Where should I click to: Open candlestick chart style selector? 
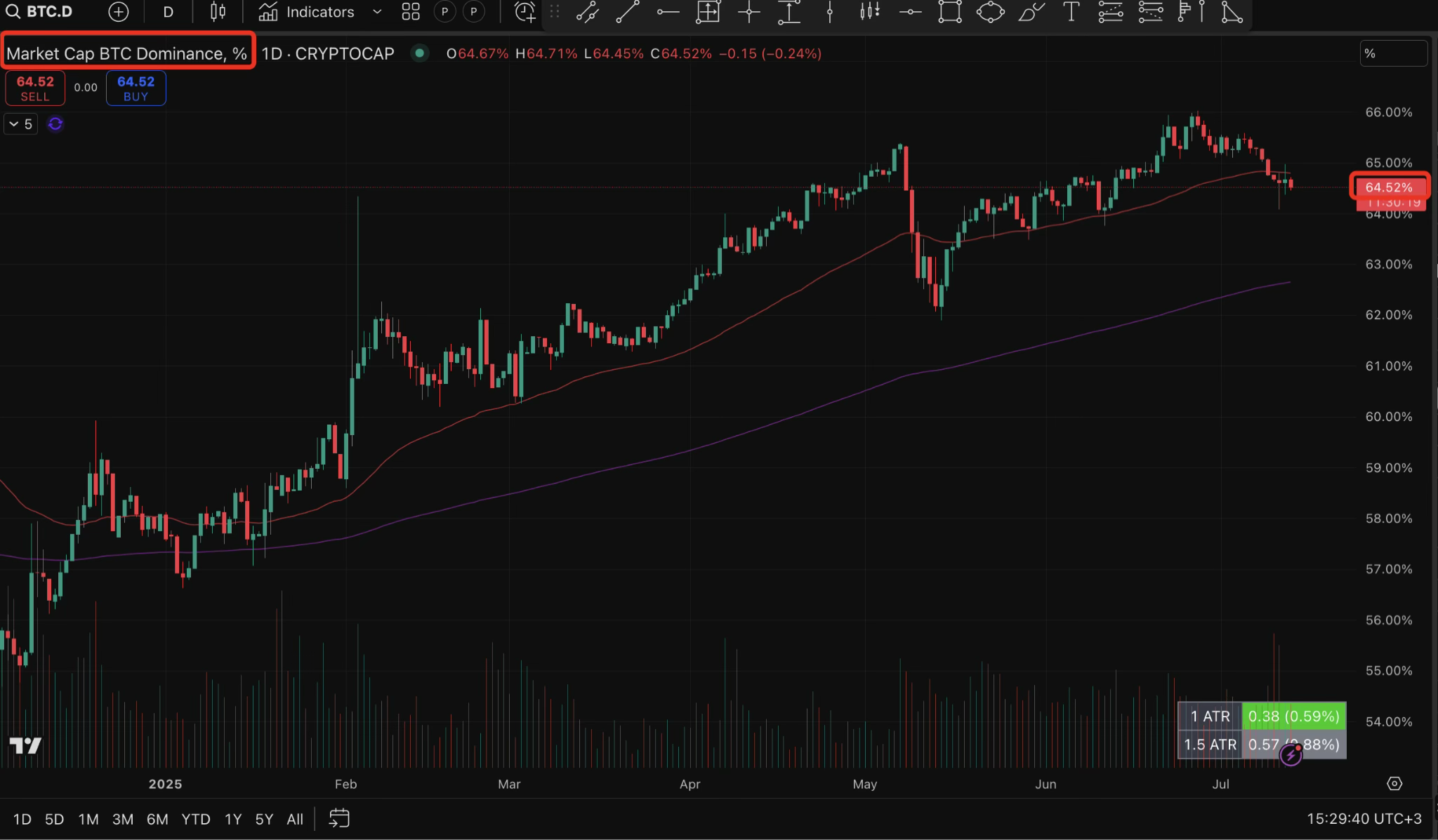[218, 12]
